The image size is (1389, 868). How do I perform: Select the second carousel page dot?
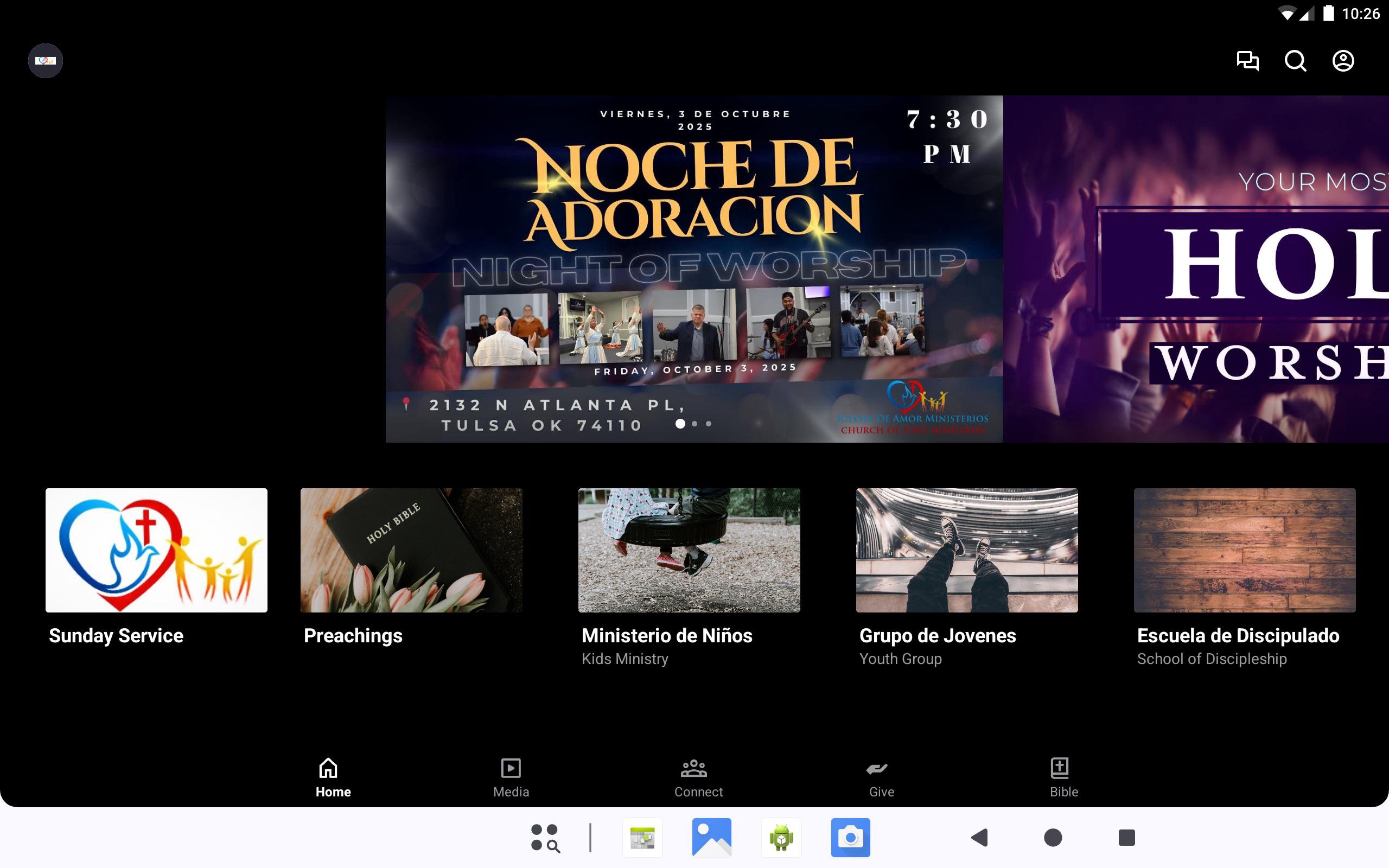coord(694,424)
